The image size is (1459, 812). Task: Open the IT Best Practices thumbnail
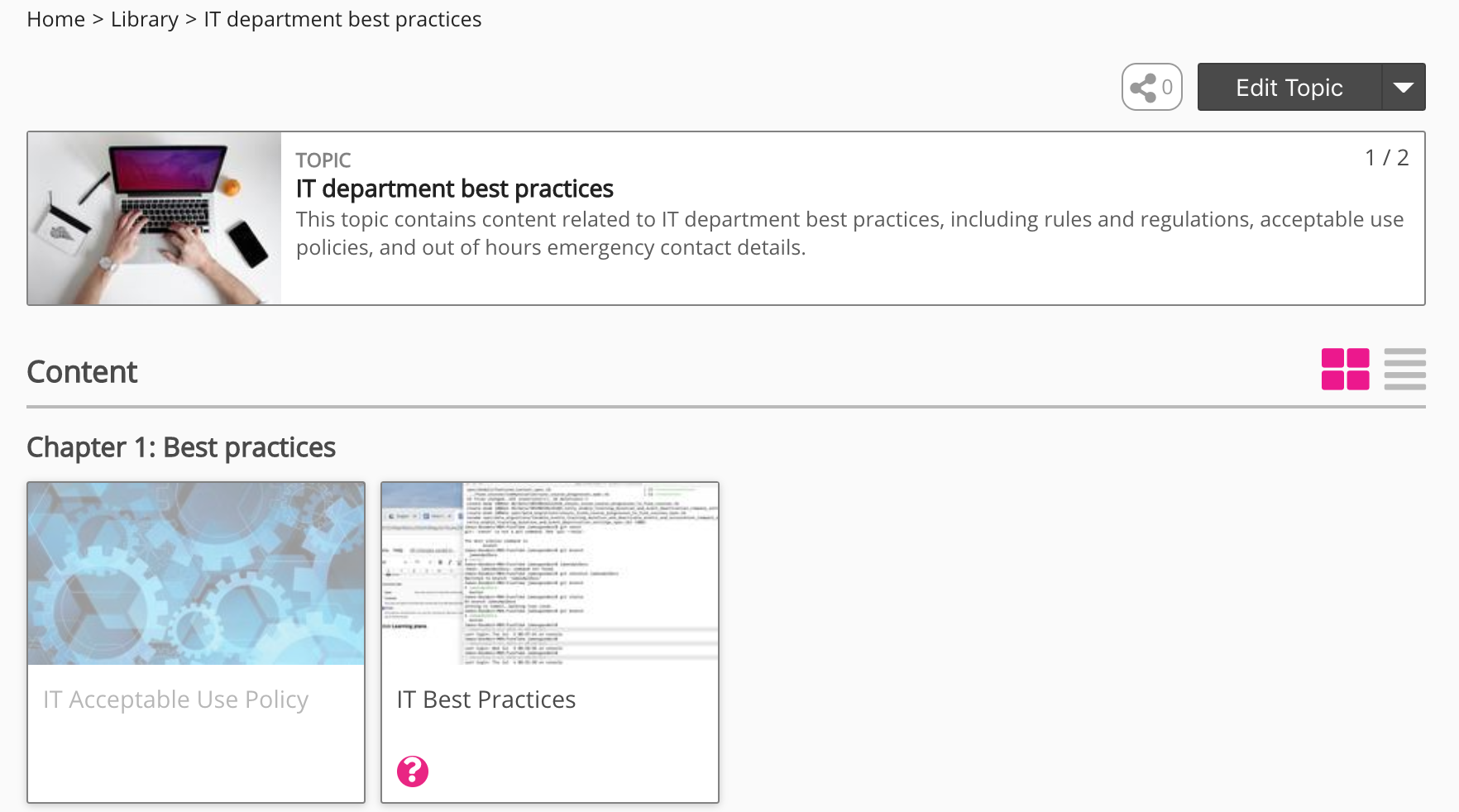click(x=550, y=574)
